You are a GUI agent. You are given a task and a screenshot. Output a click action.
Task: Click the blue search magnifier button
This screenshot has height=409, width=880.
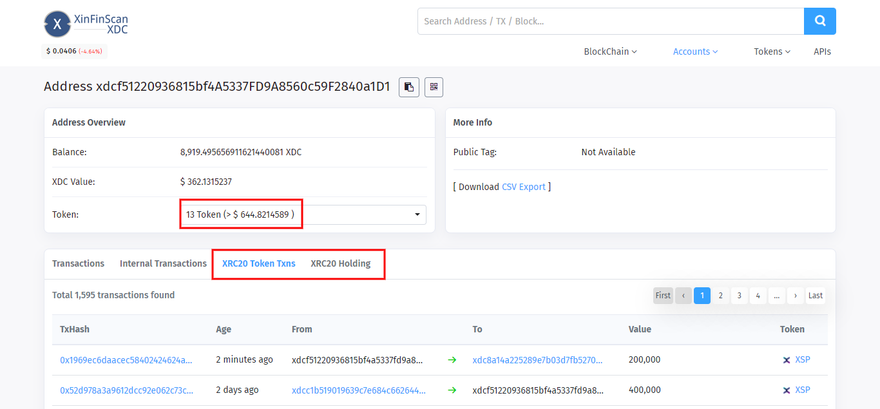click(x=819, y=21)
